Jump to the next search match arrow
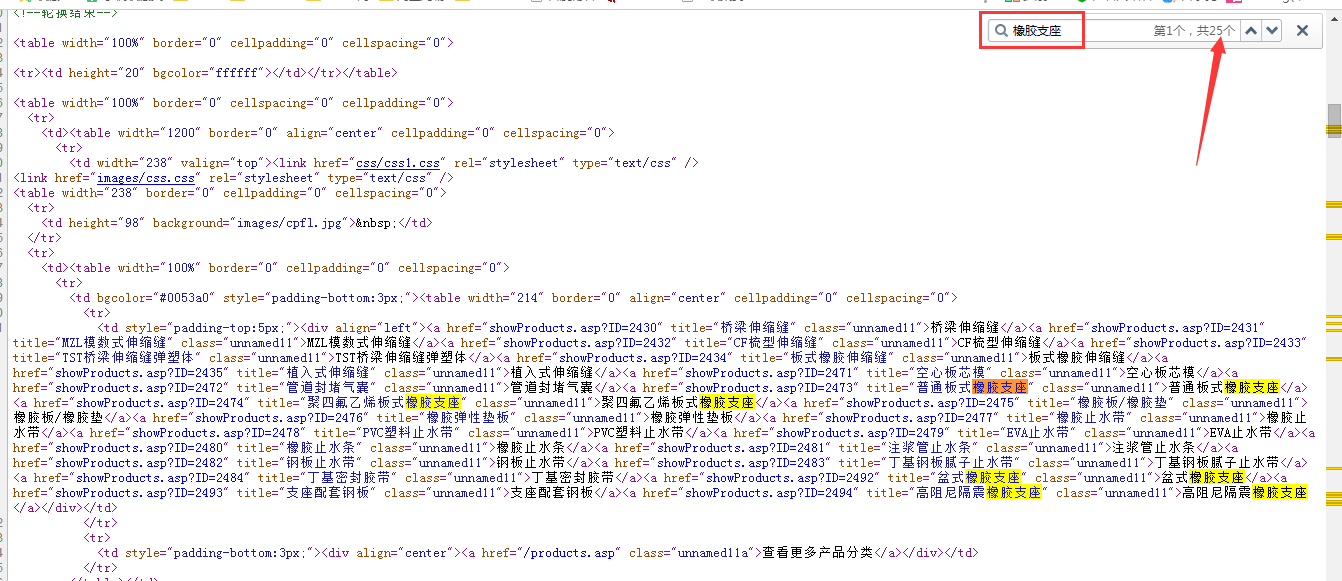Screen dimensions: 1342x581 1272,31
